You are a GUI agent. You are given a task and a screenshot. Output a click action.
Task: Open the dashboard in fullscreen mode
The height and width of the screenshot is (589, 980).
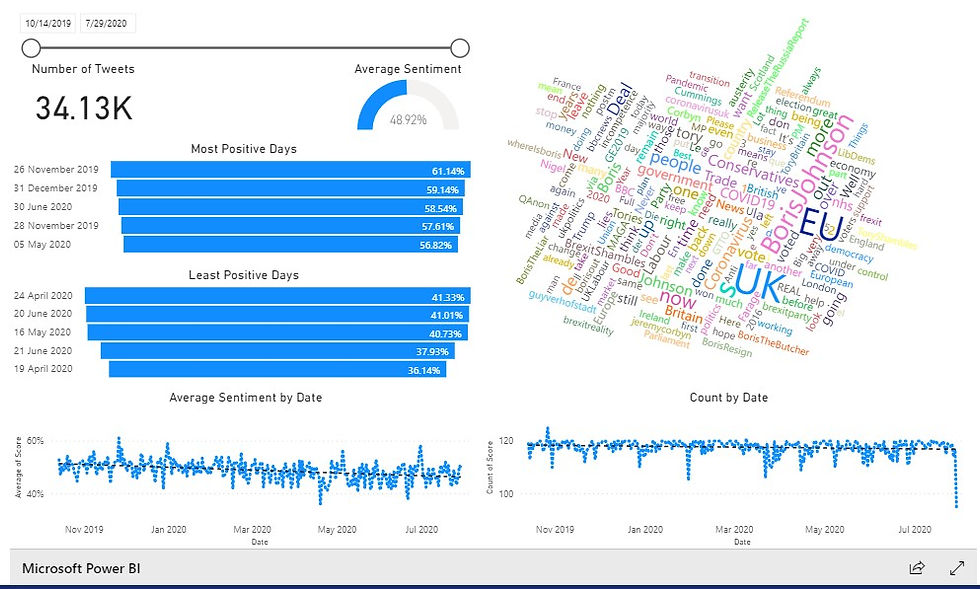(957, 568)
